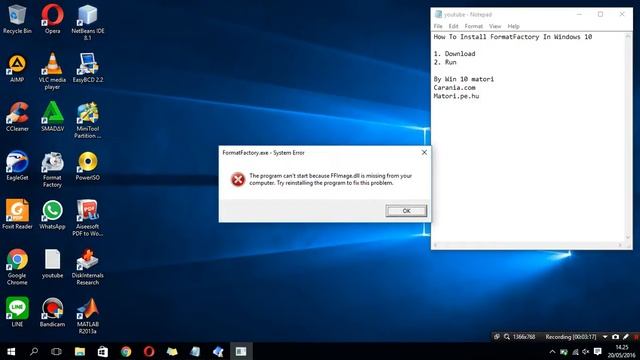The width and height of the screenshot is (640, 360).
Task: Select the Aiseesoft PDF to Word icon
Action: click(87, 218)
